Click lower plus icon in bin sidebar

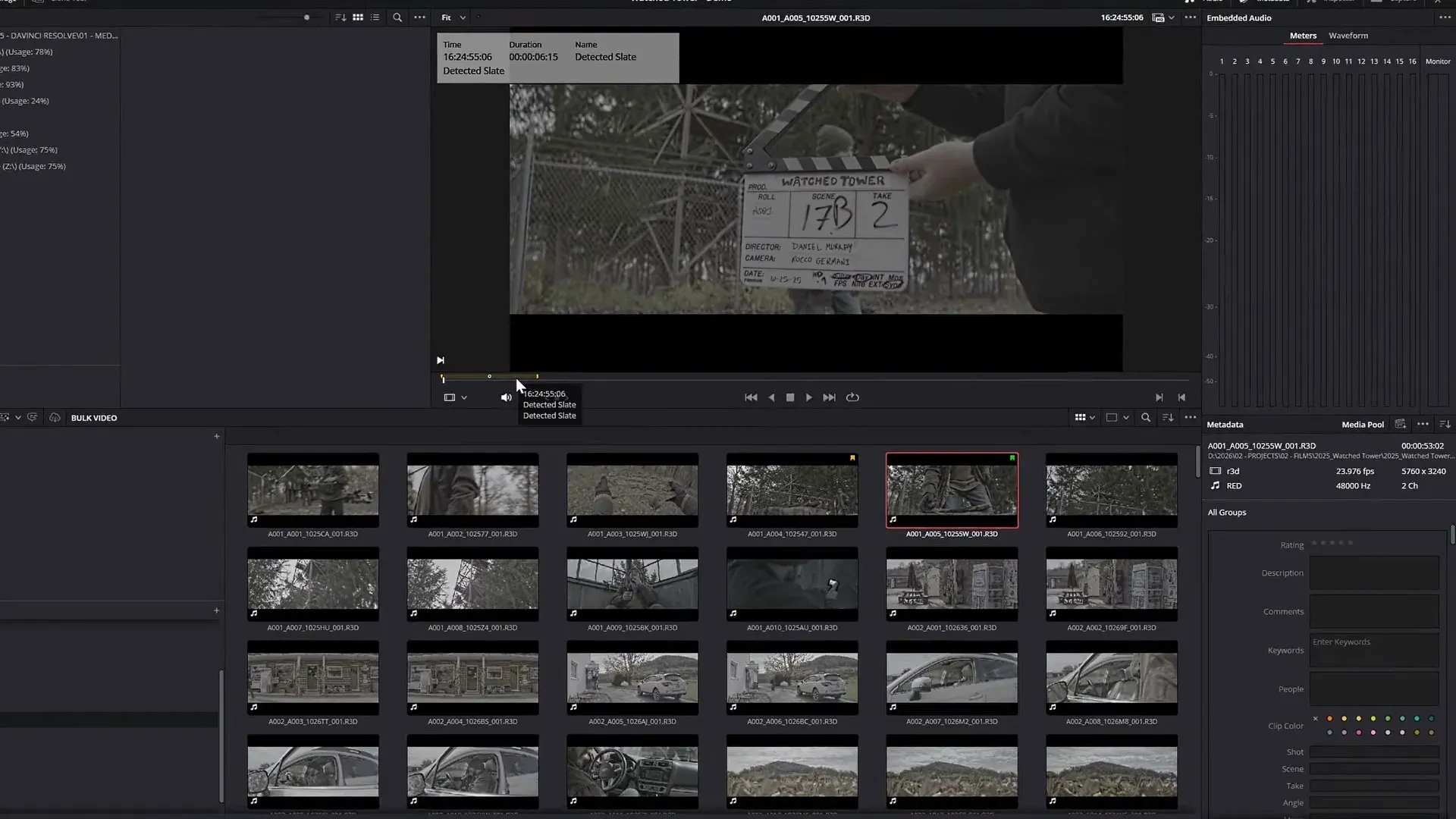click(216, 610)
